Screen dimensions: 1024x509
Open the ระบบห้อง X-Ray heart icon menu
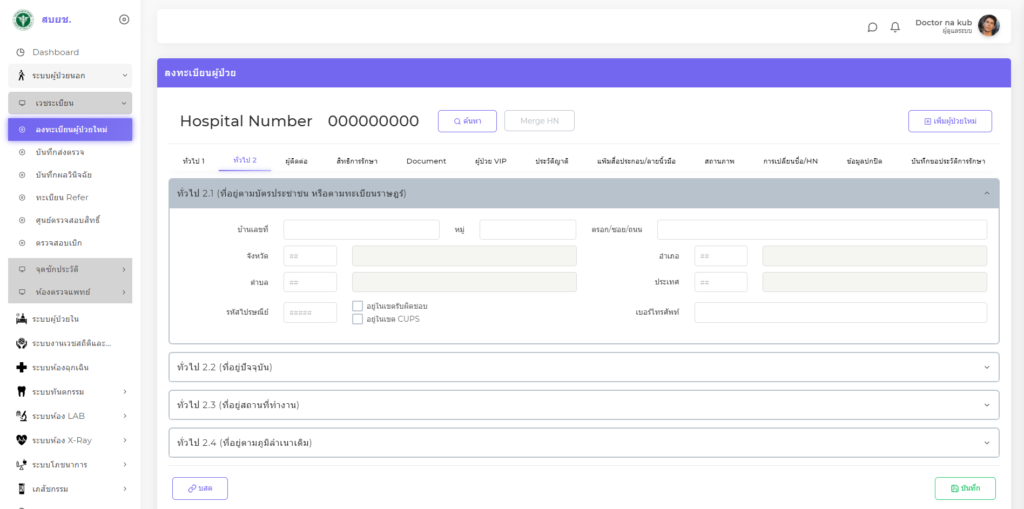21,440
